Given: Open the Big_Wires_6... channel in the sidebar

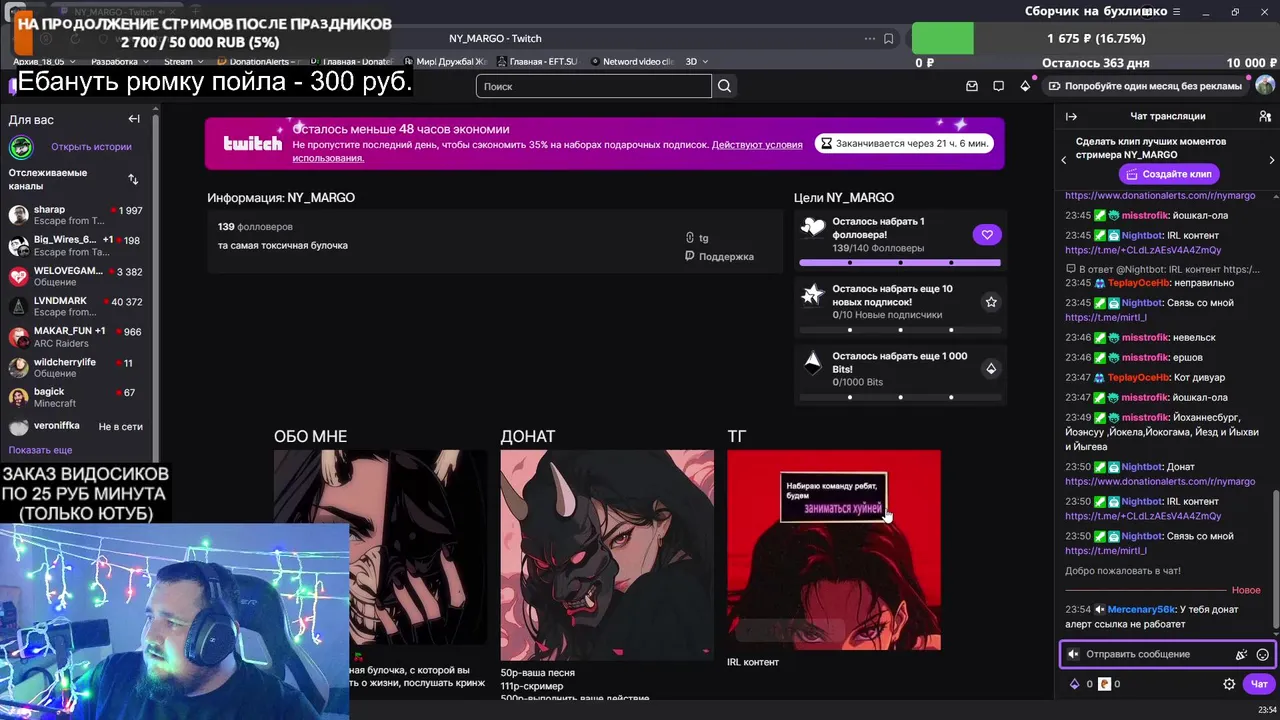Looking at the screenshot, I should [76, 246].
